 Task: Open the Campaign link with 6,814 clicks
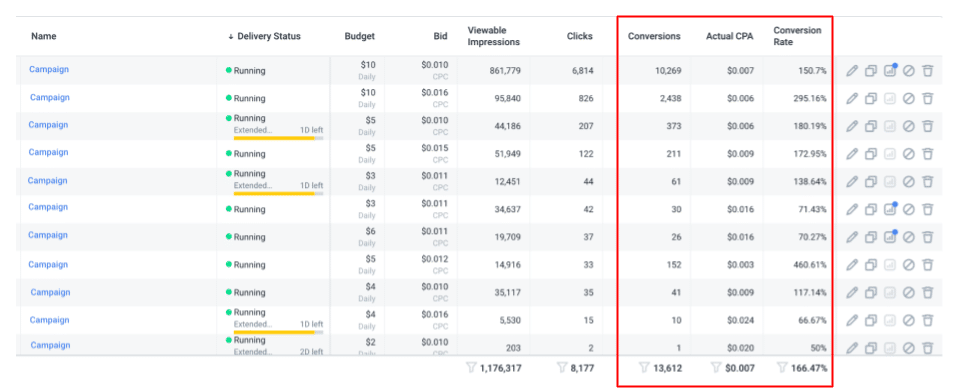[49, 69]
